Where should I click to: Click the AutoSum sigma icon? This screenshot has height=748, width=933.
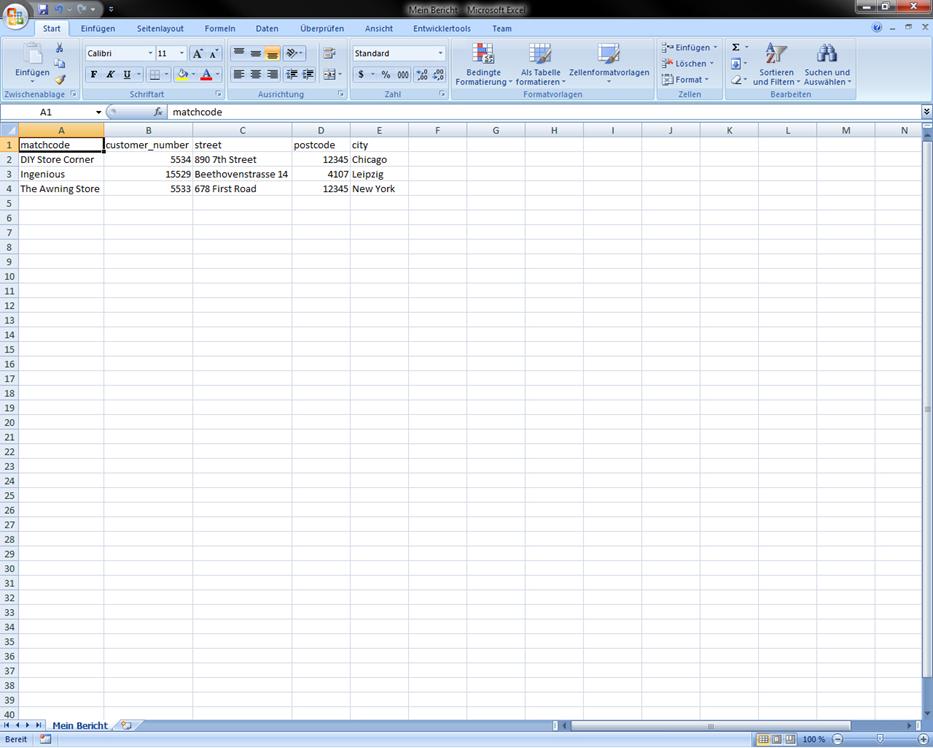tap(735, 47)
